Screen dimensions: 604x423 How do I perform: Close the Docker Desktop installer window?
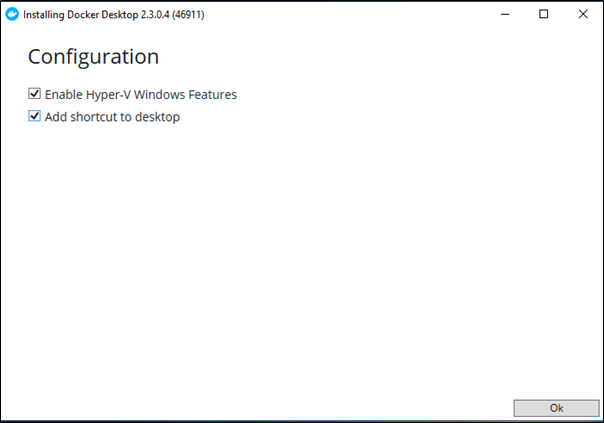click(583, 14)
